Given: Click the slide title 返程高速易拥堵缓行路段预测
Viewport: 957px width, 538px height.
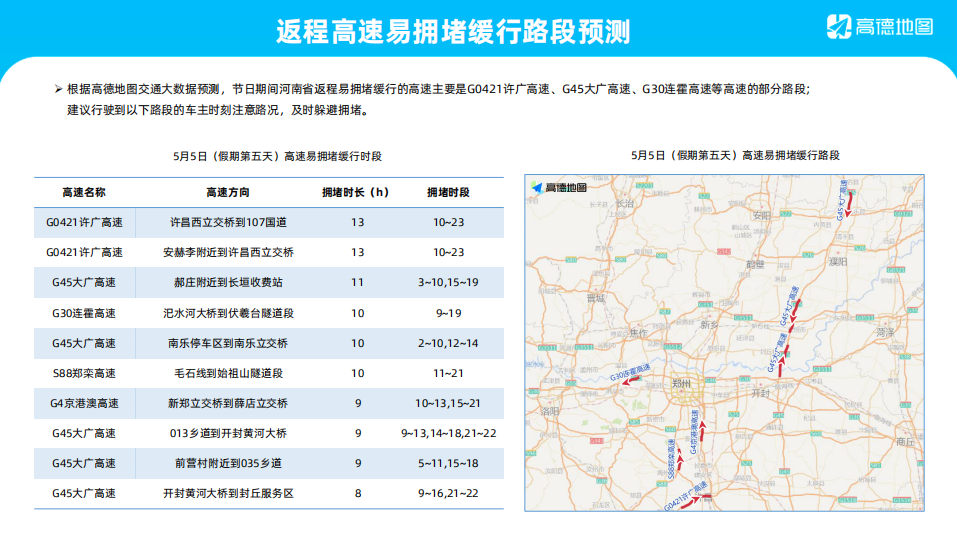Looking at the screenshot, I should [453, 31].
